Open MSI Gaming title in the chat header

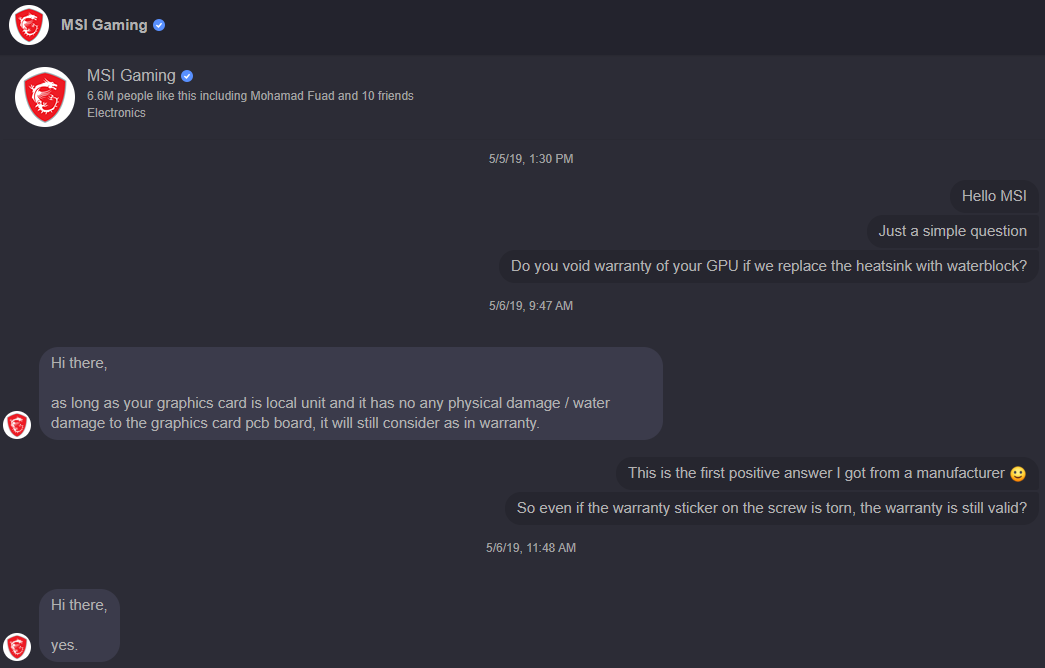(104, 25)
